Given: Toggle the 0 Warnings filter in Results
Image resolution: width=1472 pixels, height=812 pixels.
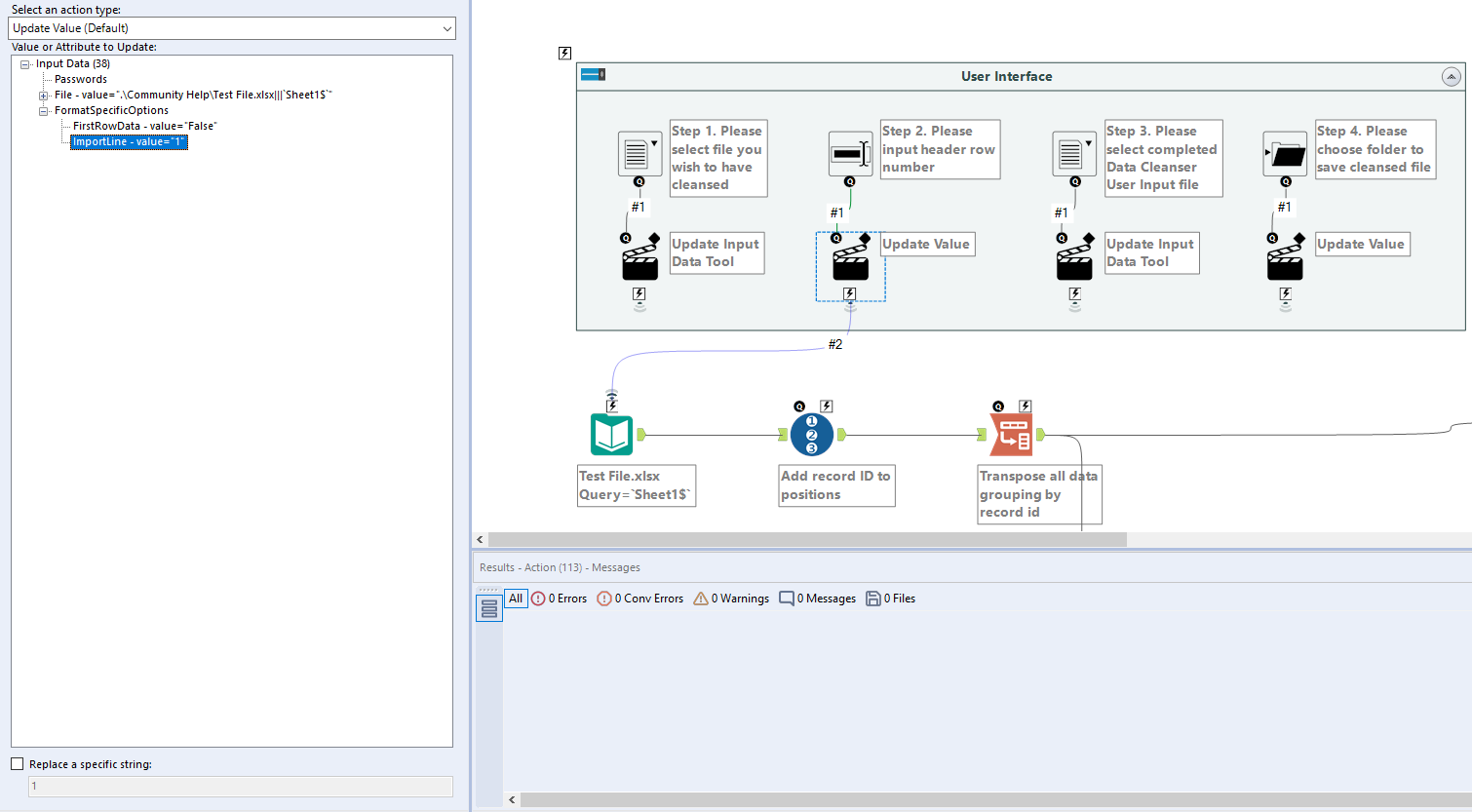Looking at the screenshot, I should (730, 598).
